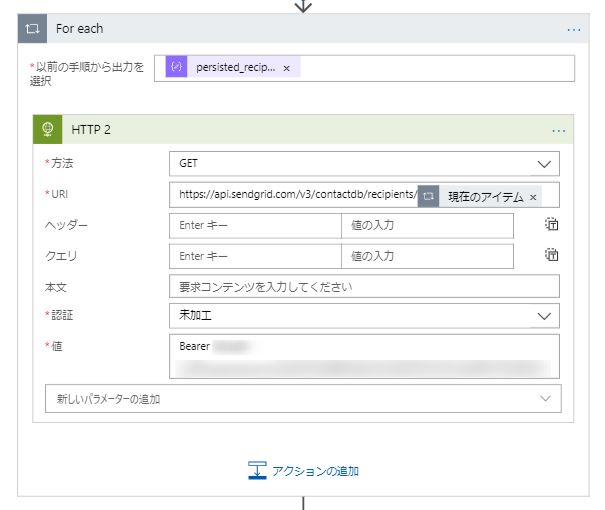Click the 本文 request content field

coord(364,286)
